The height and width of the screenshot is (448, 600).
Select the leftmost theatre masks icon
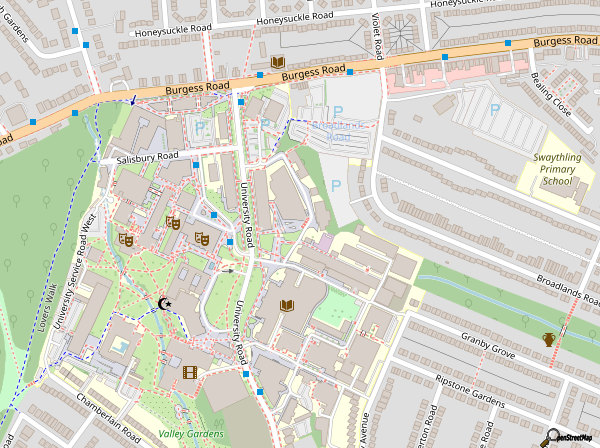(x=126, y=240)
